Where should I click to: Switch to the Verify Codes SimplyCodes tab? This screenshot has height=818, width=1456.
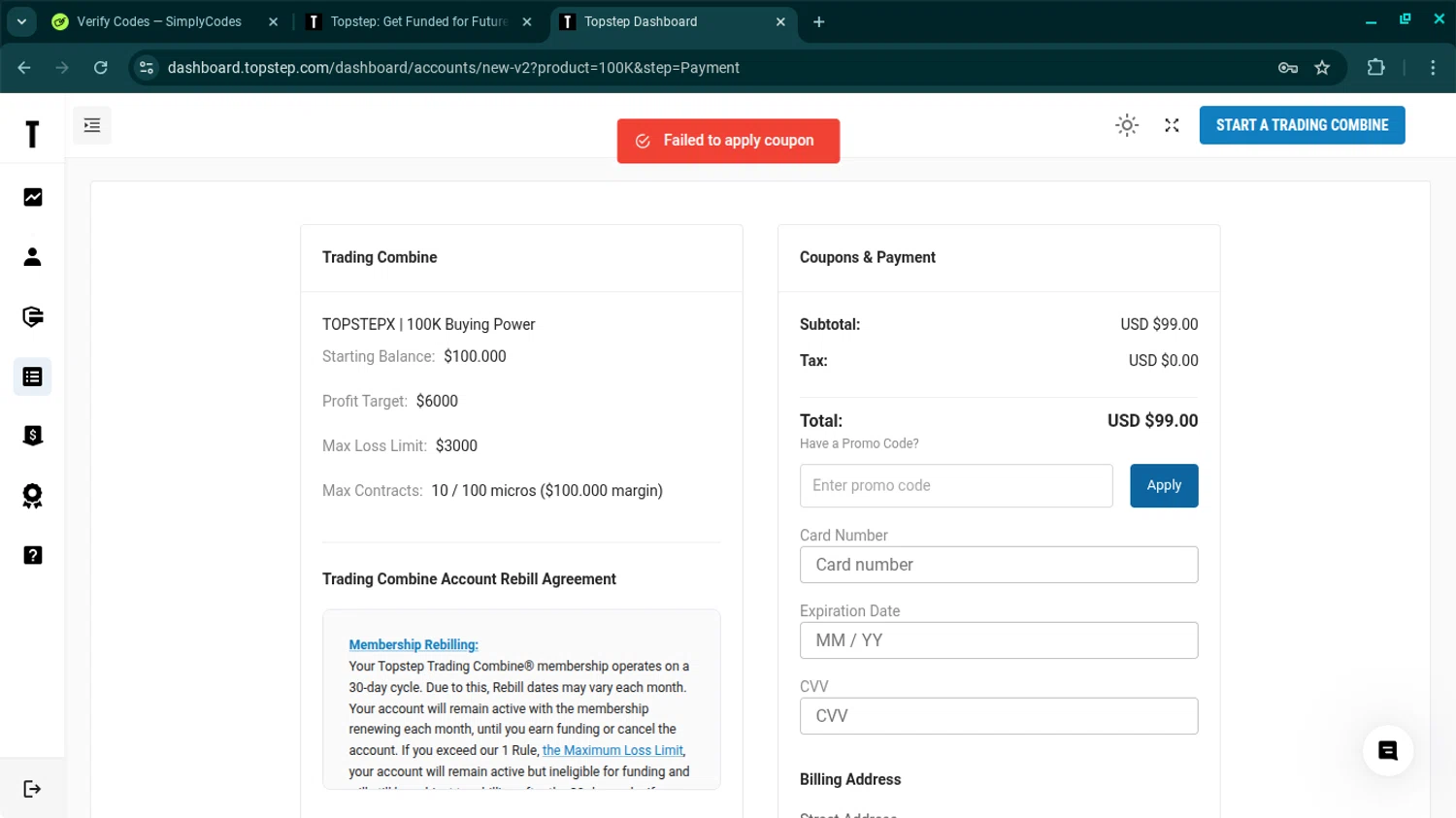point(159,21)
